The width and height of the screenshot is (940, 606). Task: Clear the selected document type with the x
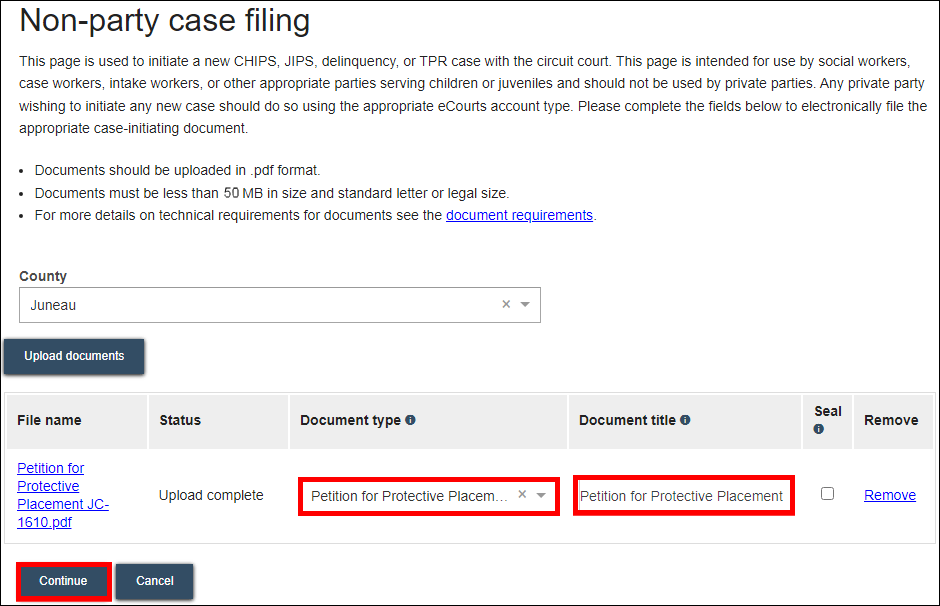[x=522, y=495]
